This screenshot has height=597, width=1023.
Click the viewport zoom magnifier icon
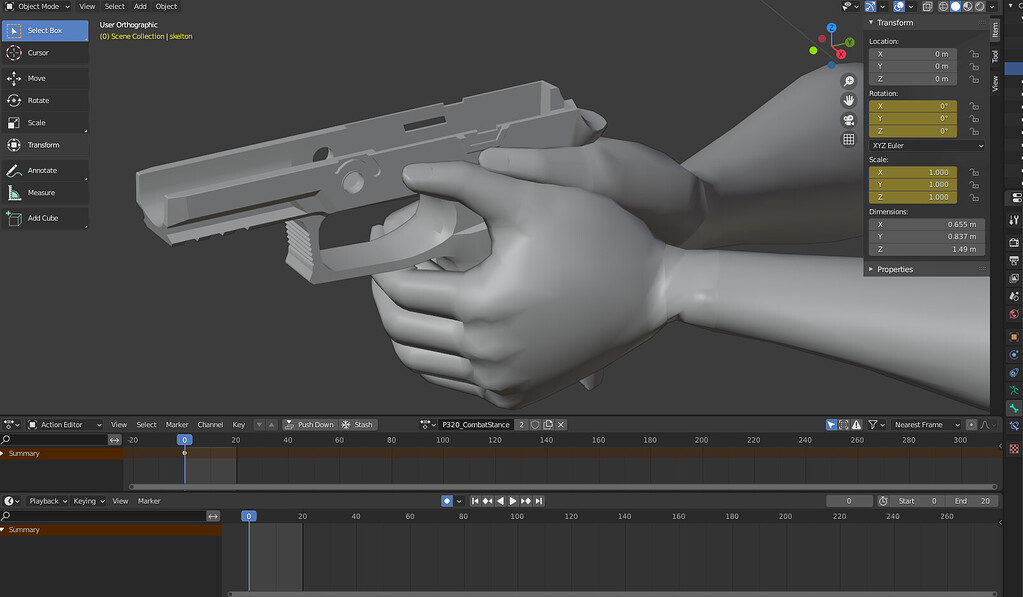848,80
